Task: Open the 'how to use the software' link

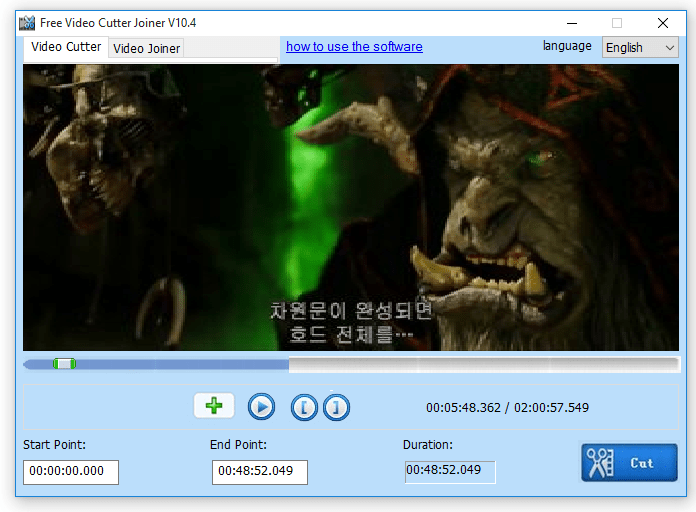Action: click(x=354, y=47)
